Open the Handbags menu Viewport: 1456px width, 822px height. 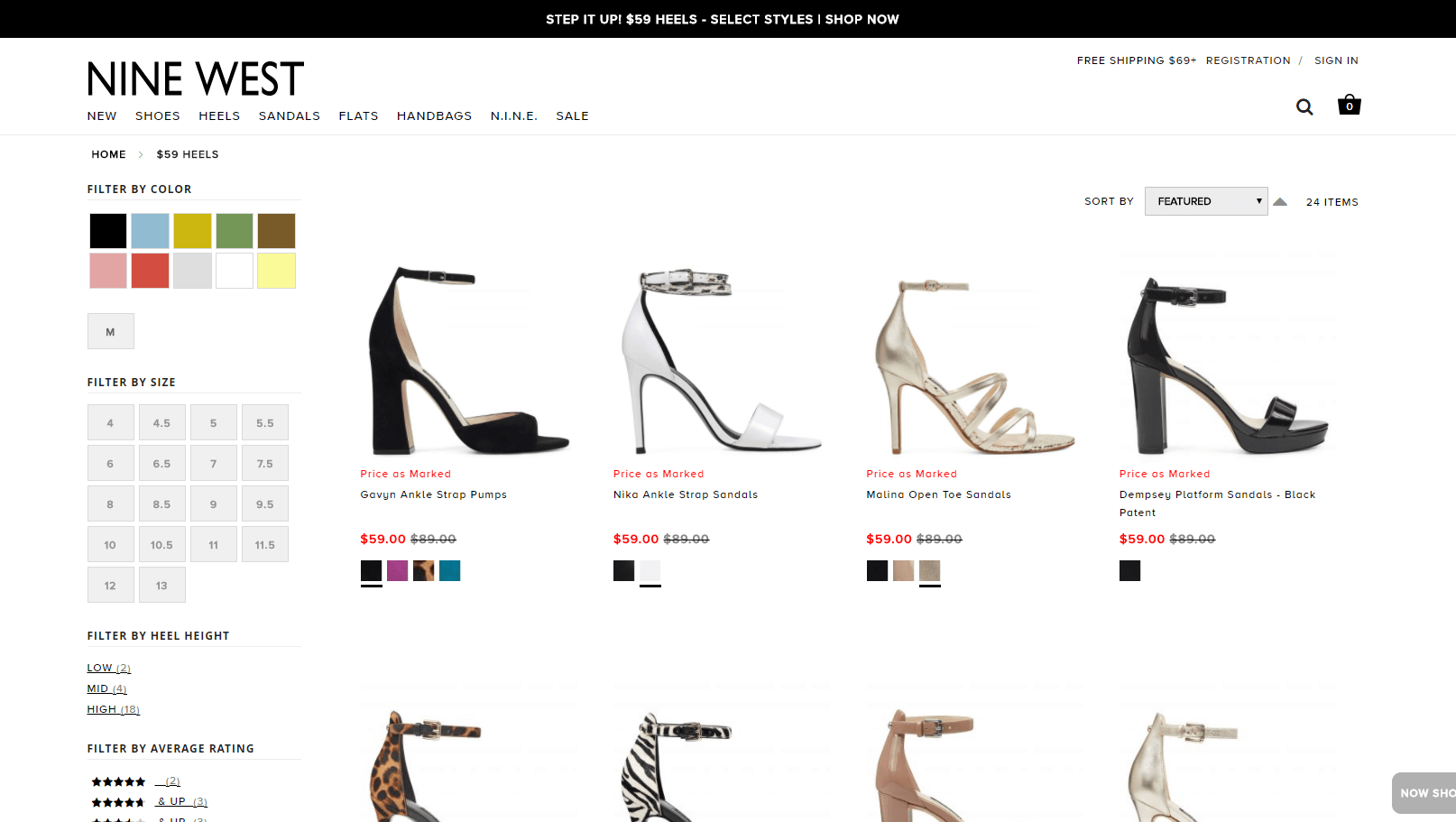point(435,115)
